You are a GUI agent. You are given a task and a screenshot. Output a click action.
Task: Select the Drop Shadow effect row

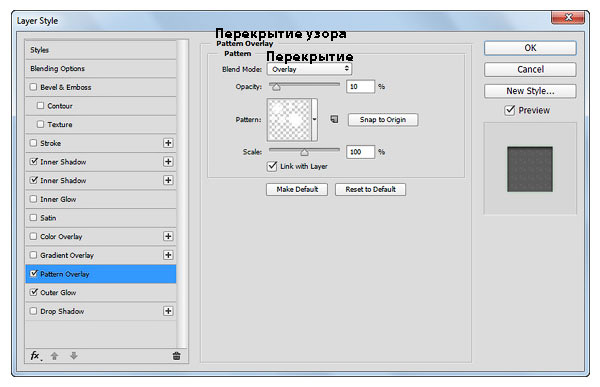coord(101,311)
